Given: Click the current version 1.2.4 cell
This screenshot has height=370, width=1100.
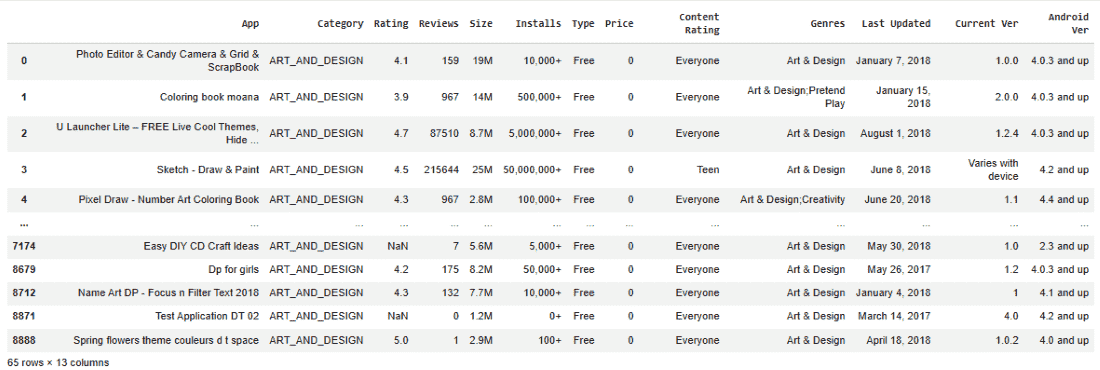Looking at the screenshot, I should coord(1007,133).
